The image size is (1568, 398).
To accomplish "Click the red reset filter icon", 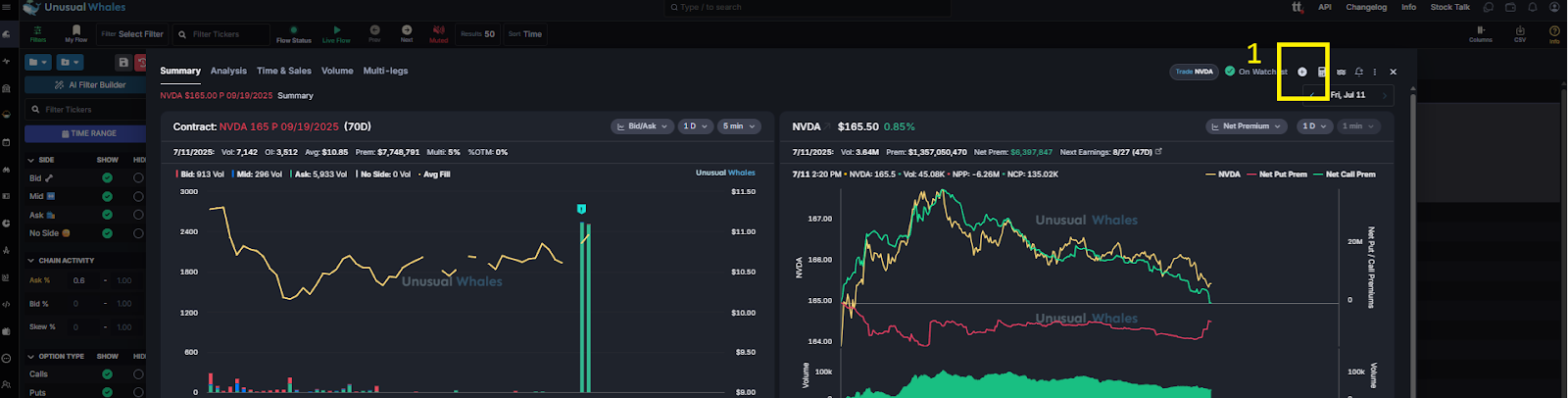I will click(141, 62).
